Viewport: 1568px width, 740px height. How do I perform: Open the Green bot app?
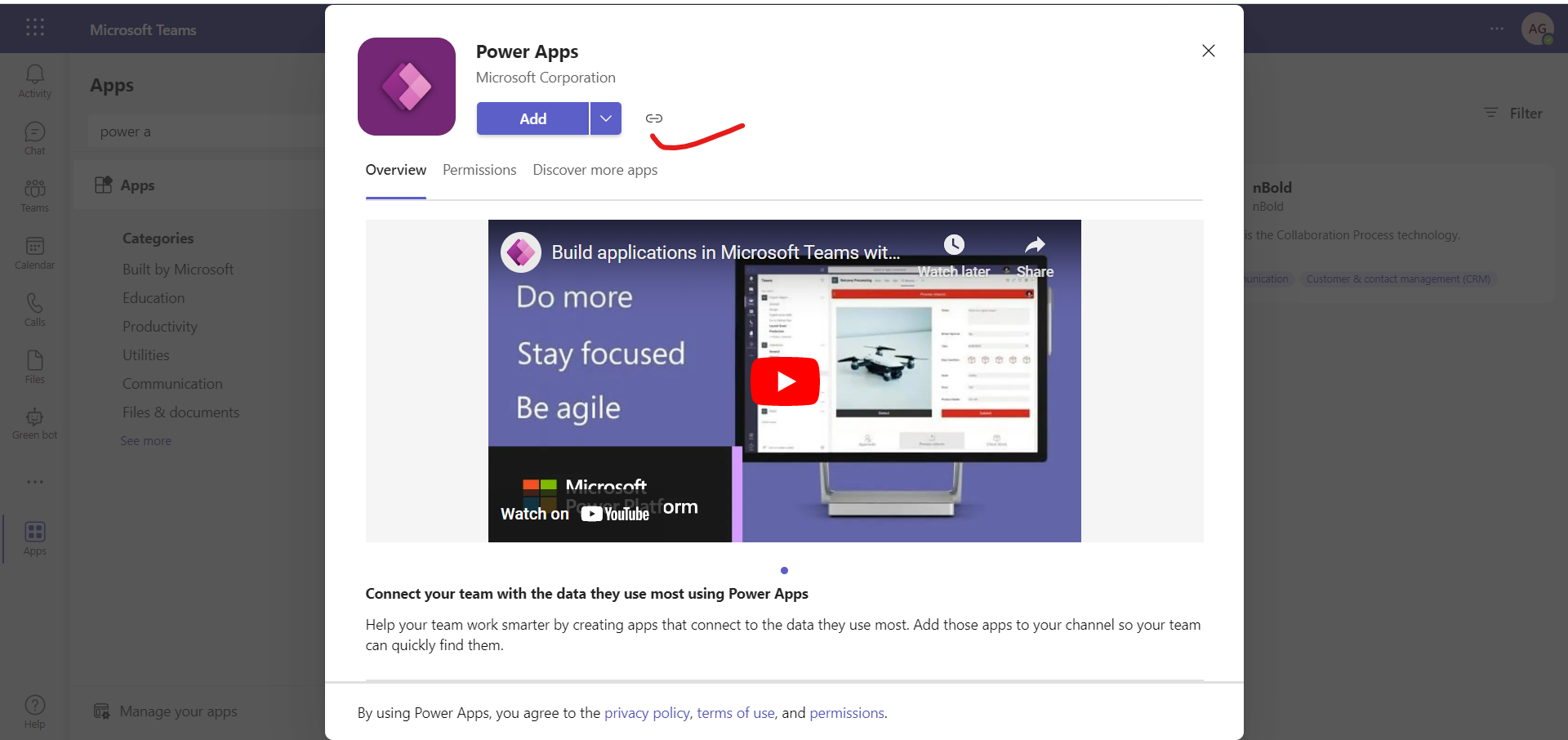(x=34, y=423)
